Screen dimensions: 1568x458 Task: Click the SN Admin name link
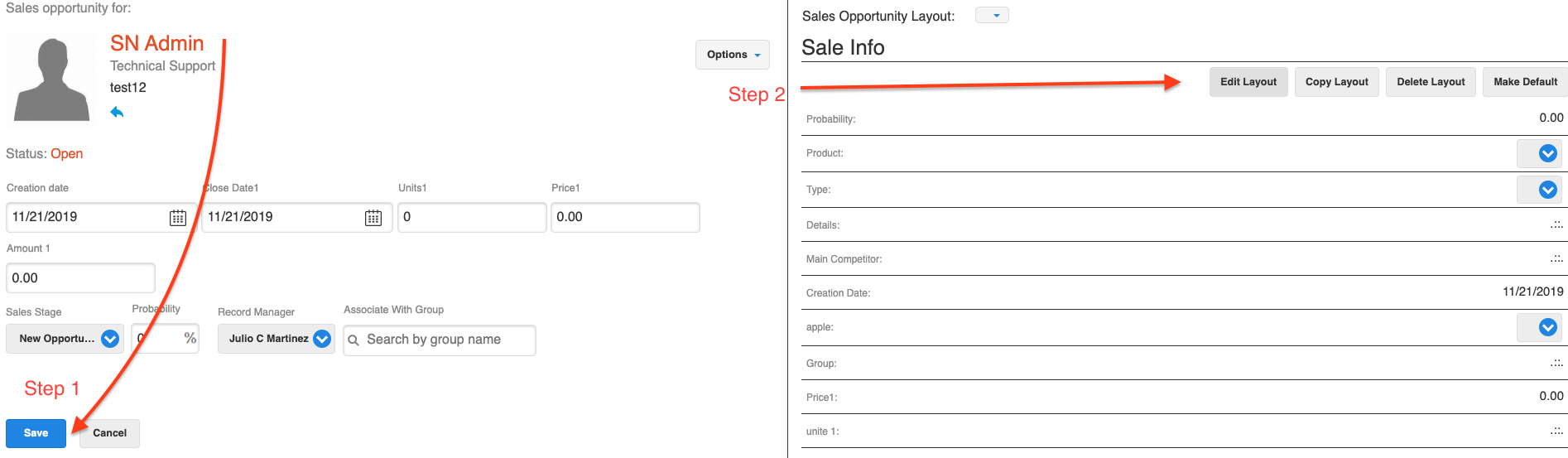point(156,43)
